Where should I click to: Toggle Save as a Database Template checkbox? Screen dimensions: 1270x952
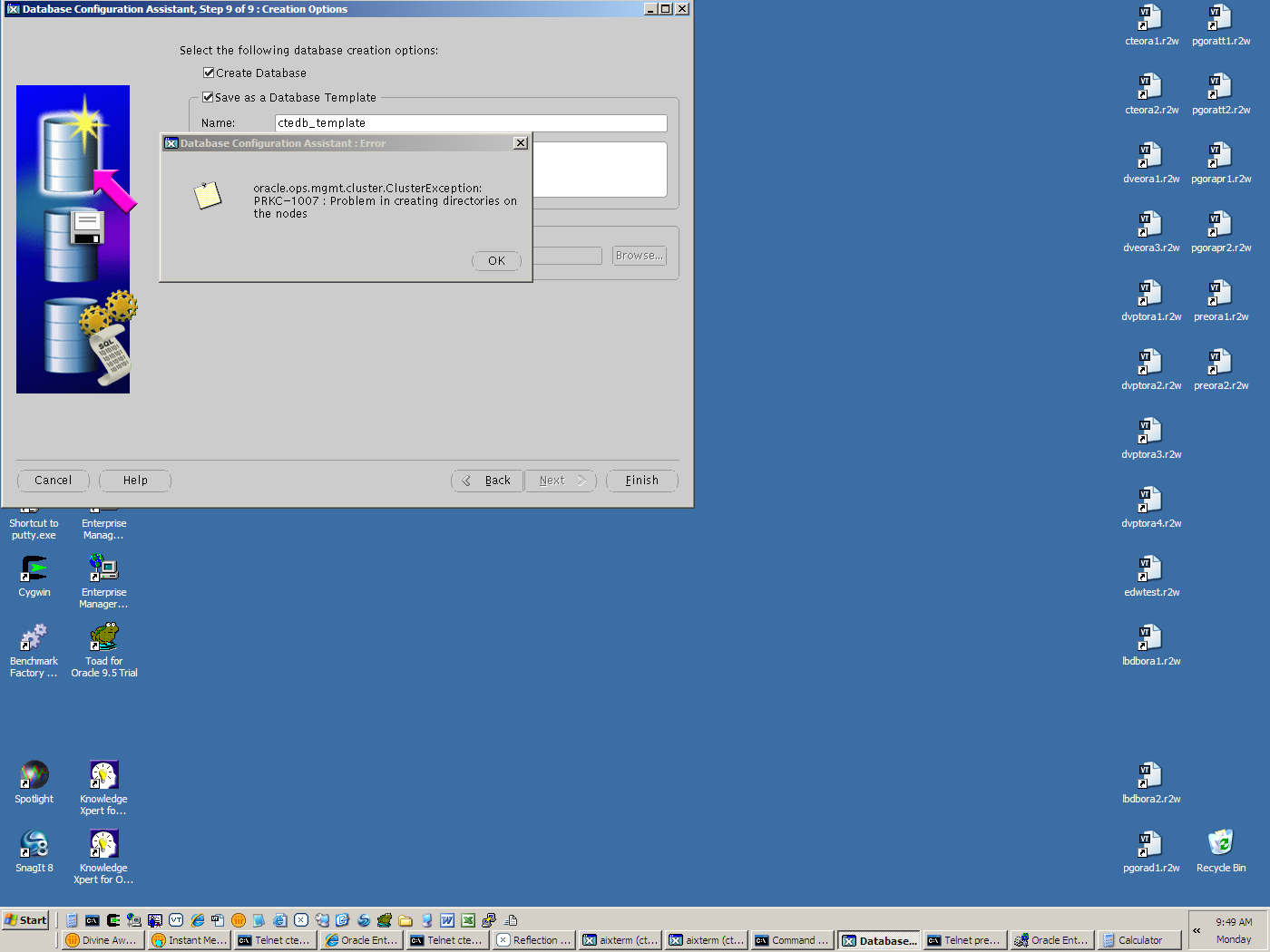pos(208,97)
